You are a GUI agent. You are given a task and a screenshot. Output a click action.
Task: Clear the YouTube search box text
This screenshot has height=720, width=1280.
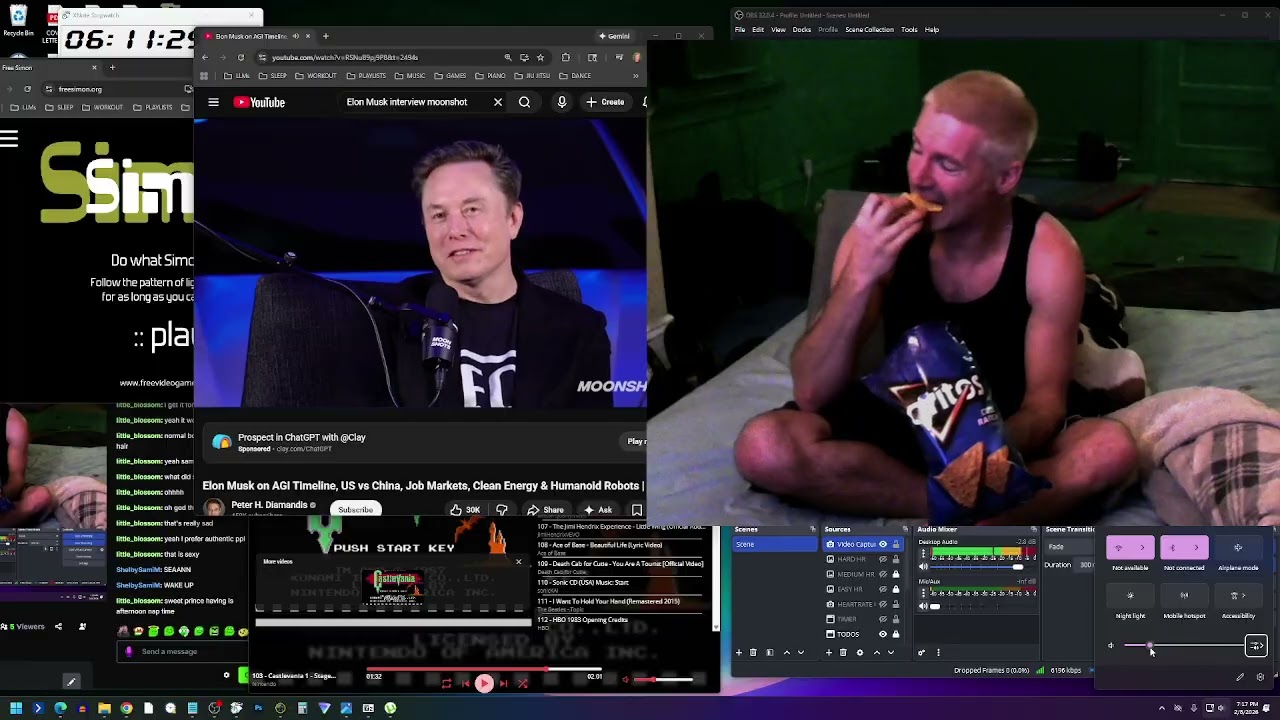497,102
